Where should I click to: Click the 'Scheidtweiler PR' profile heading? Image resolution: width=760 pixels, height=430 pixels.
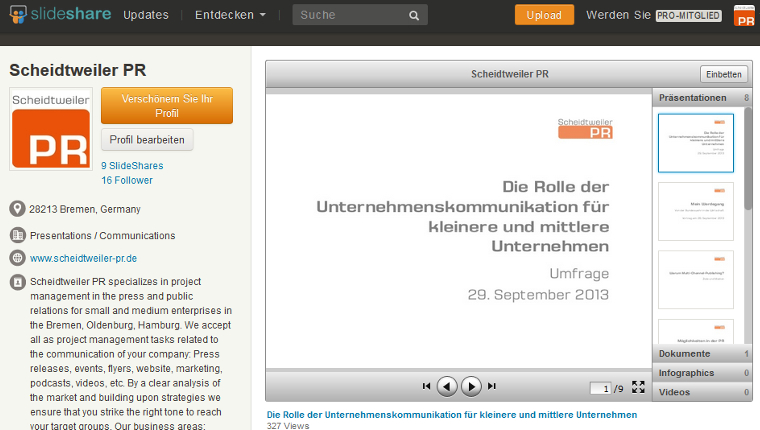[x=78, y=70]
